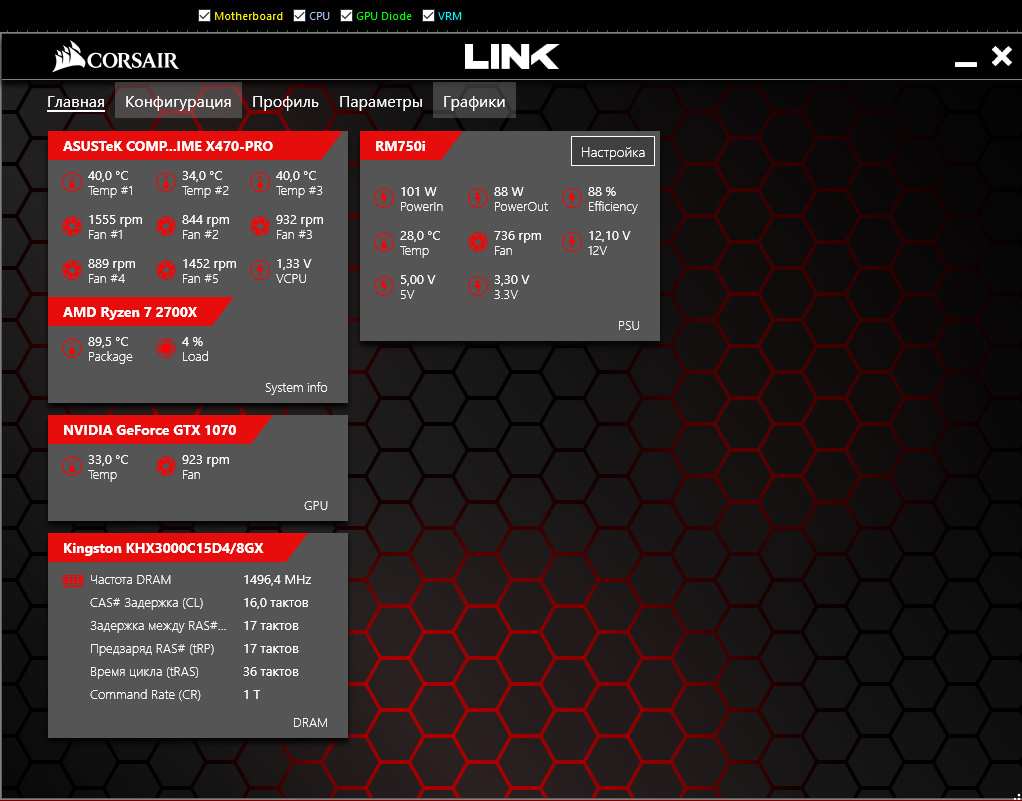Screen dimensions: 1022x801
Task: Open the Профиль tab
Action: (285, 102)
